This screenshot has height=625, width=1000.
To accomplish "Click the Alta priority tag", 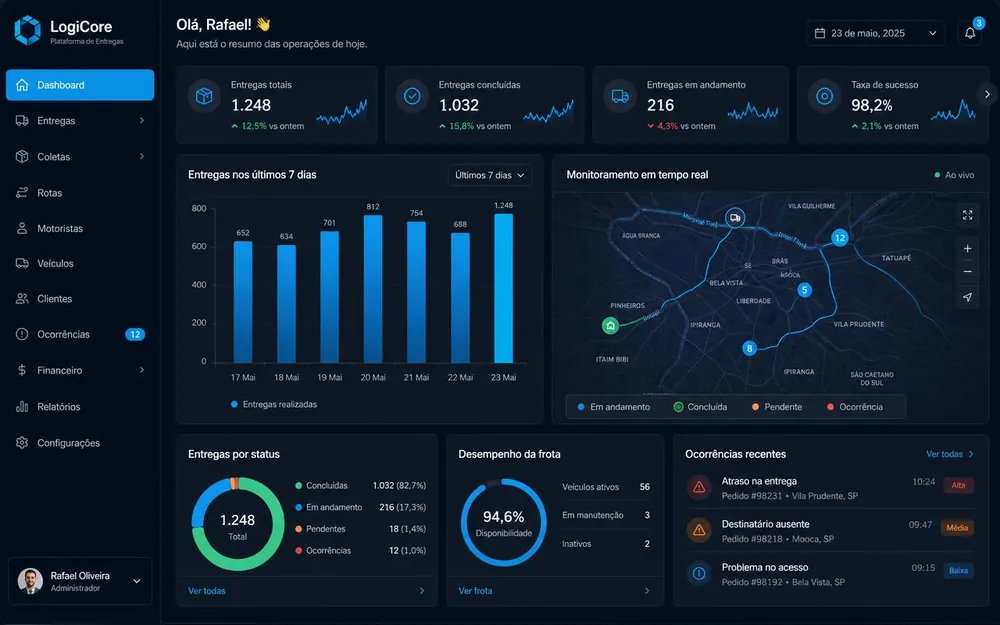I will coord(958,485).
